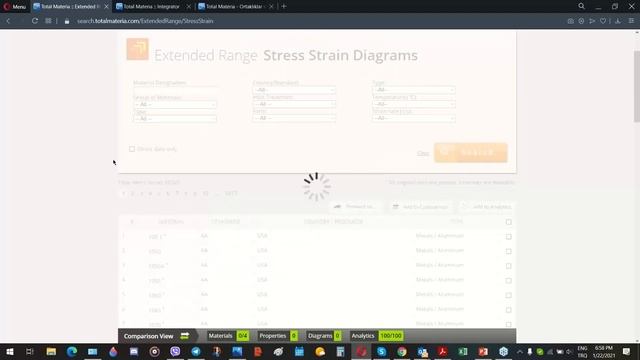Open the Opera Menu button

(x=15, y=7)
